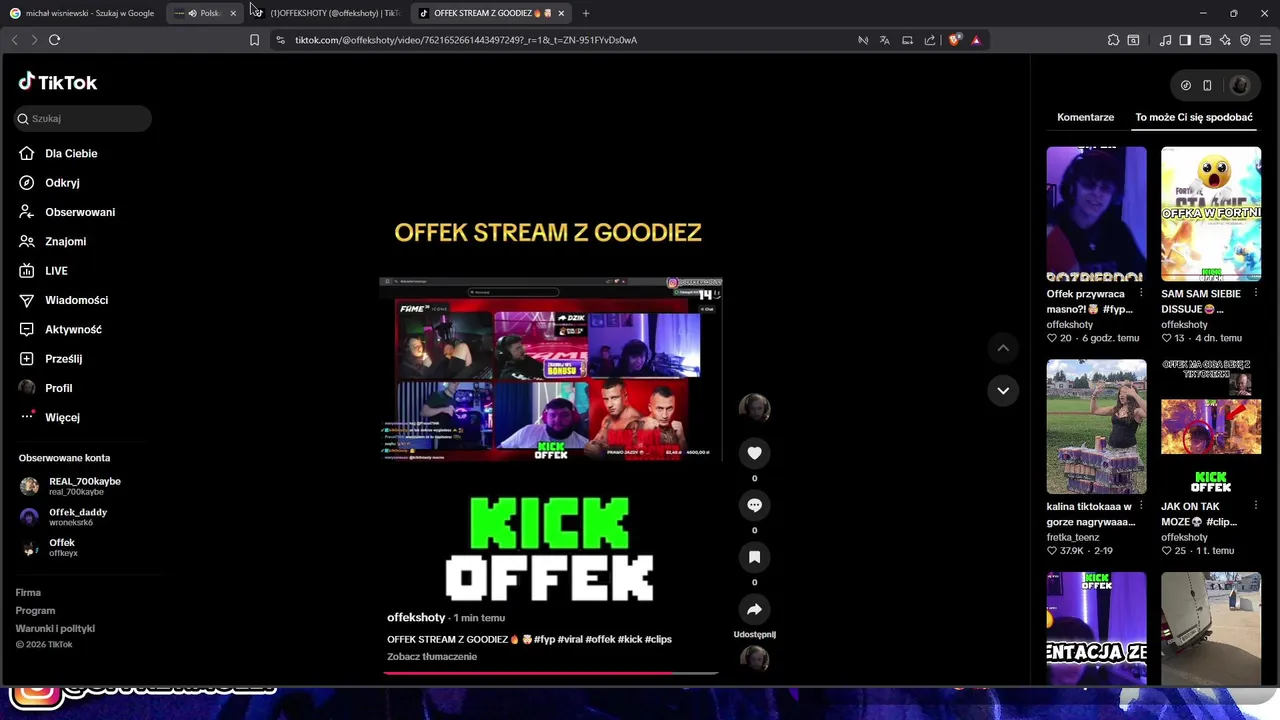Open the 'Offek przywraca masno' video thumbnail
Image resolution: width=1280 pixels, height=720 pixels.
1096,214
